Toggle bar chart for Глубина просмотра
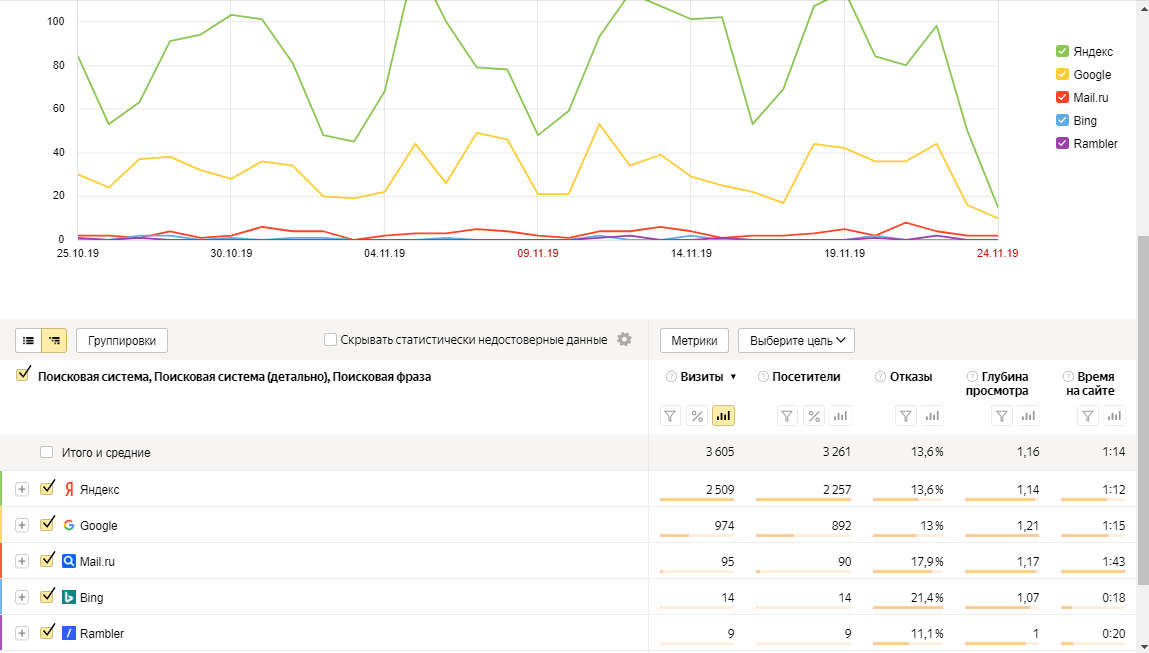 click(x=1029, y=416)
